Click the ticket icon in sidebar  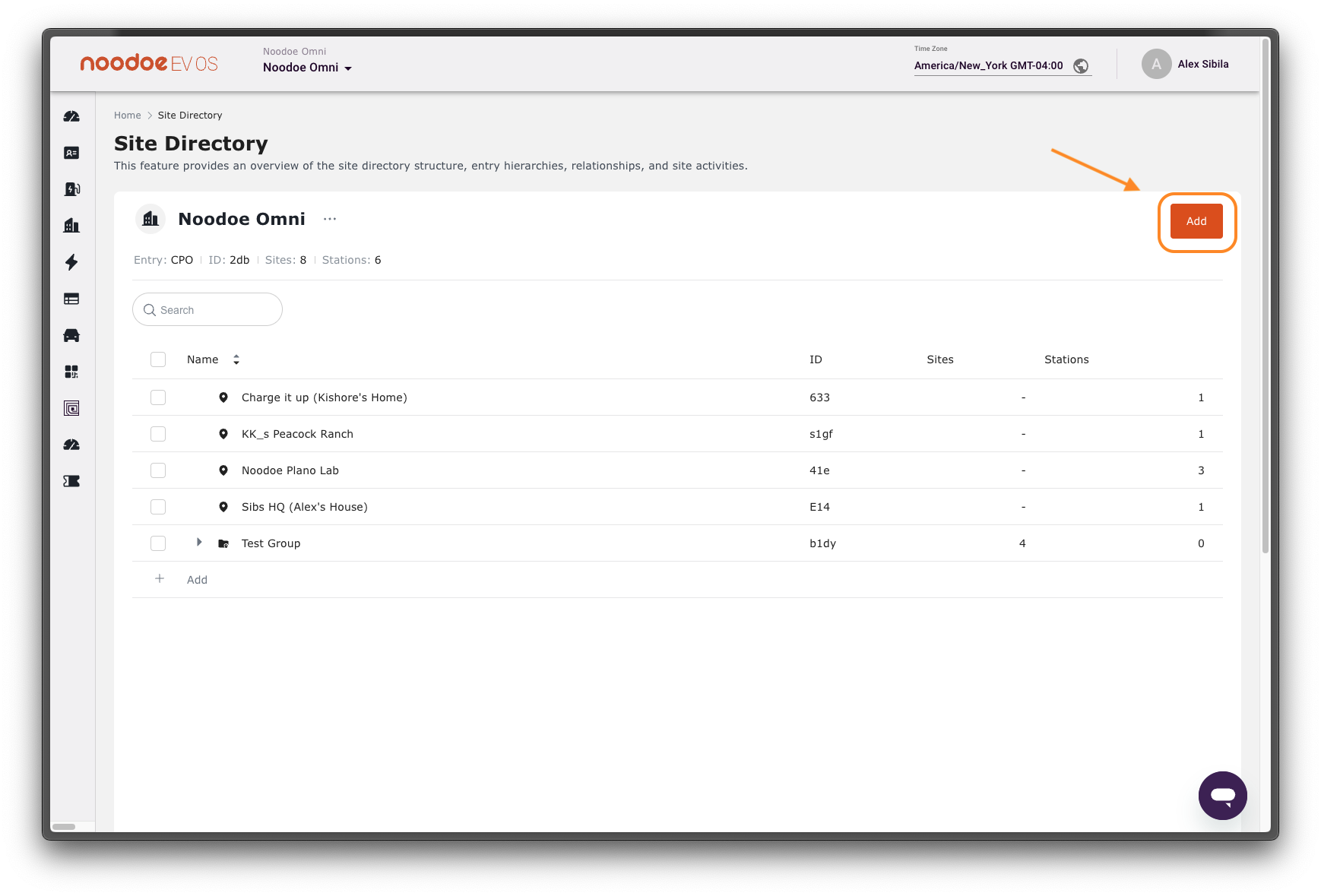pos(71,481)
